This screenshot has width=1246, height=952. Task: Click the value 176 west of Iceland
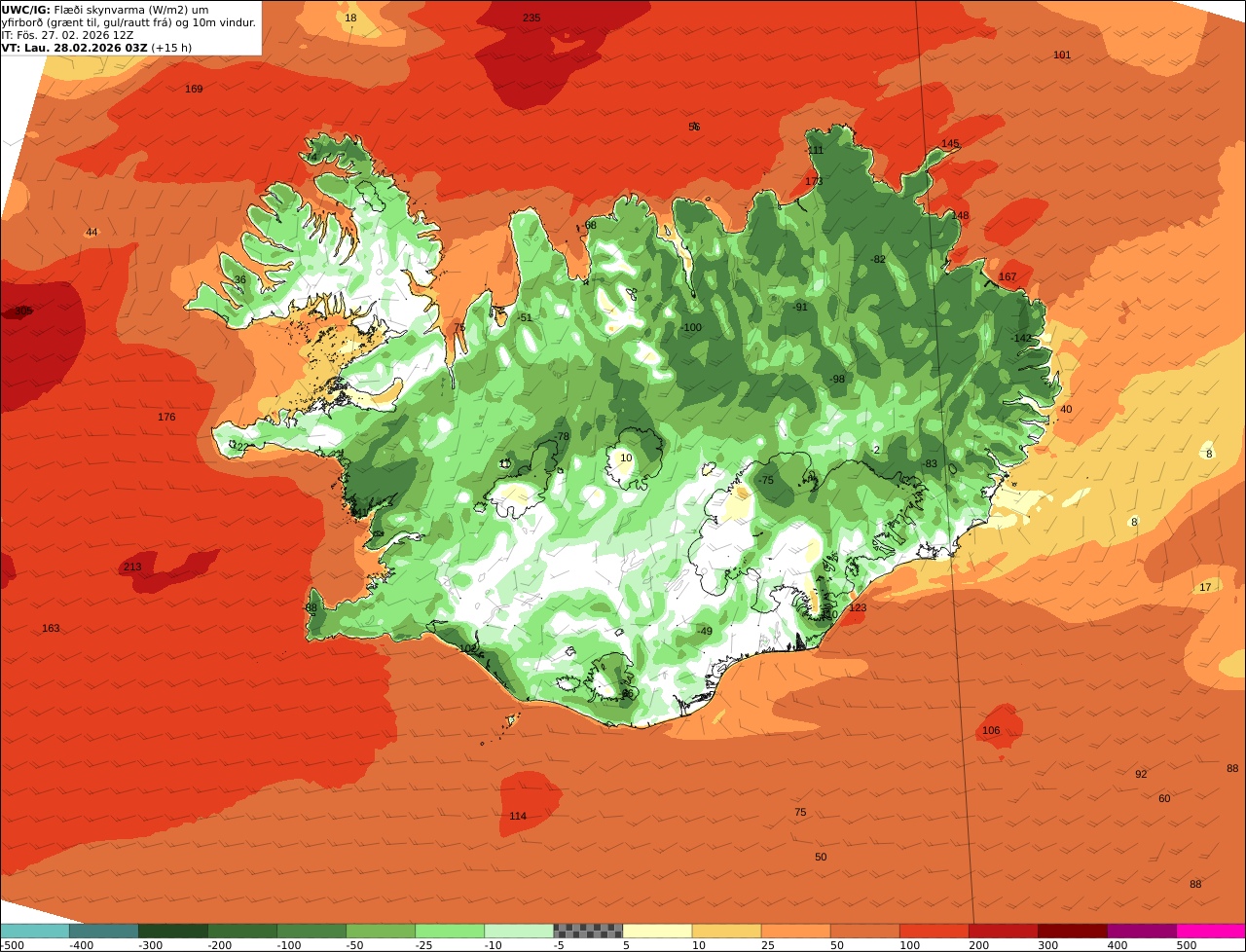[x=166, y=417]
